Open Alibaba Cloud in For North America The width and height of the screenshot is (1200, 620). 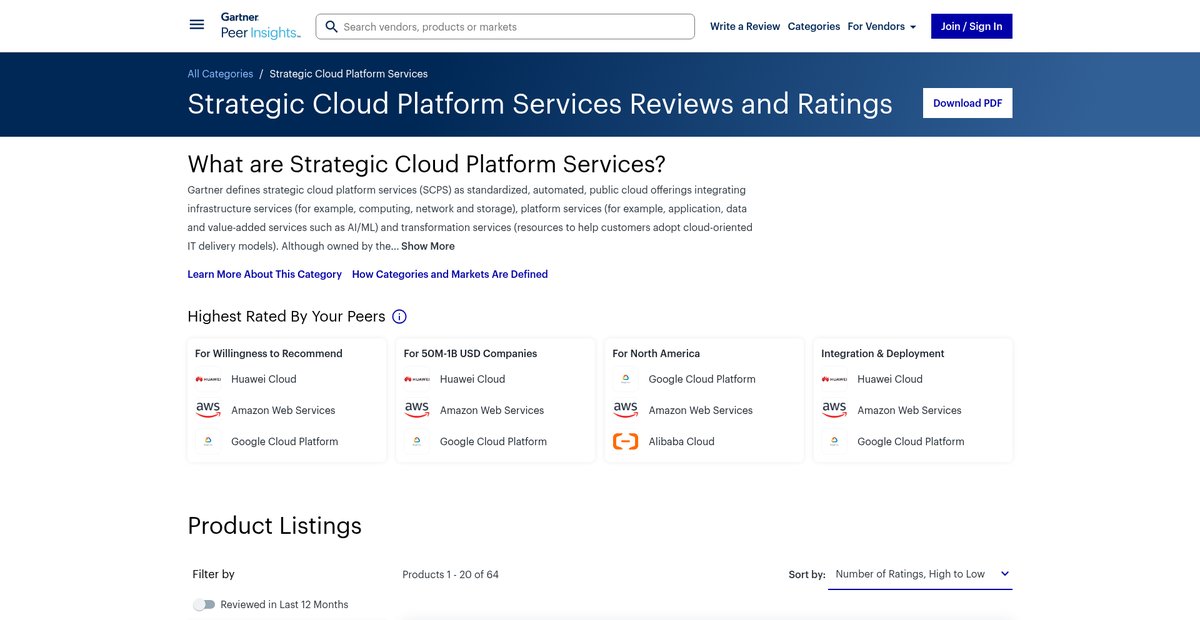click(682, 441)
